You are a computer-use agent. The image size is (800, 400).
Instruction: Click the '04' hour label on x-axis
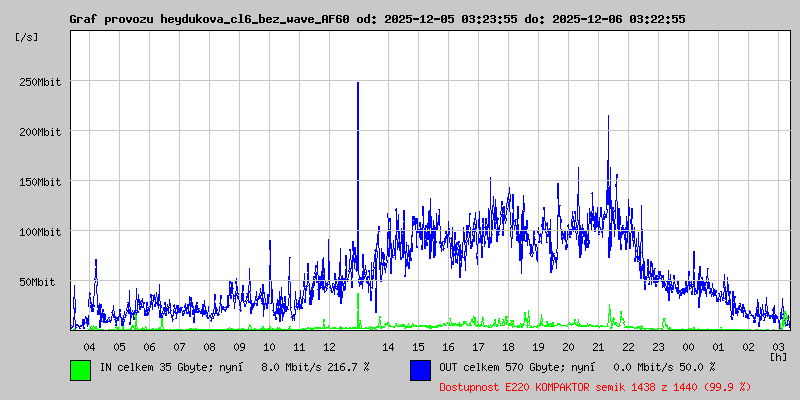pos(89,347)
